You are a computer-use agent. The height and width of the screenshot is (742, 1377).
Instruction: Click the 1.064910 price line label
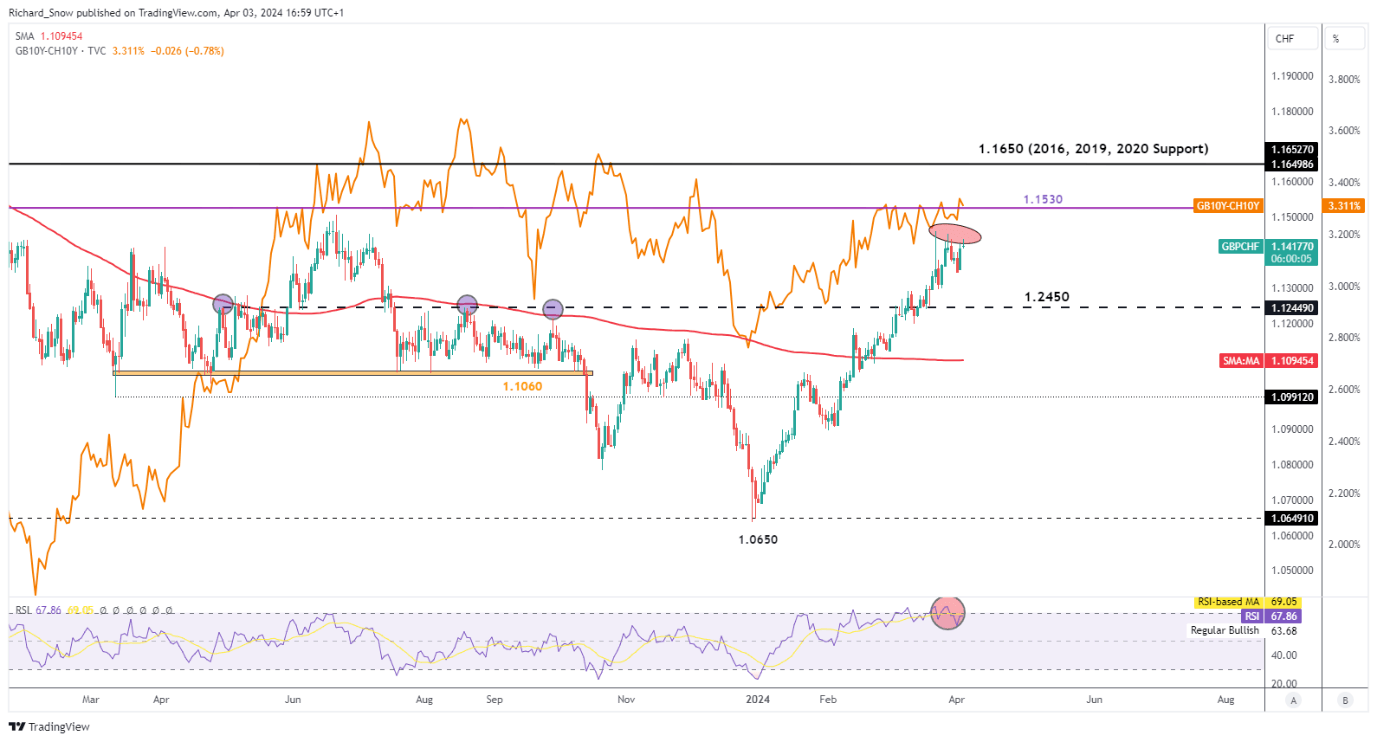(1288, 518)
